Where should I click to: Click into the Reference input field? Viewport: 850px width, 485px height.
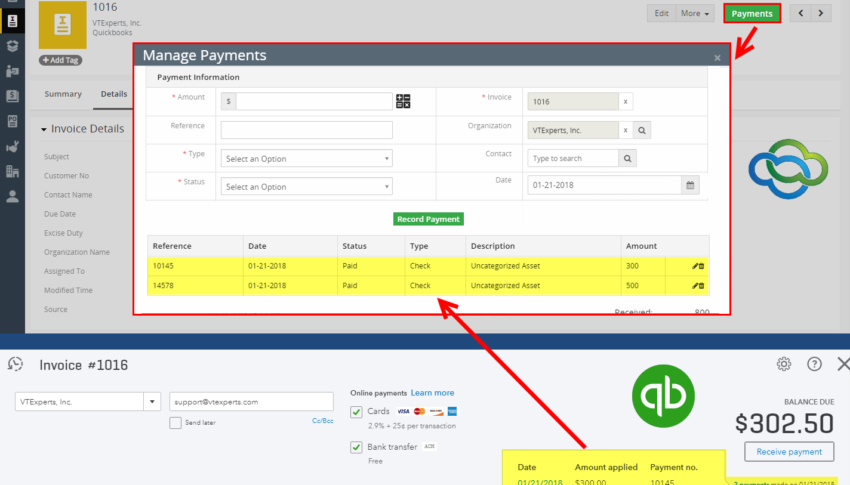point(306,130)
